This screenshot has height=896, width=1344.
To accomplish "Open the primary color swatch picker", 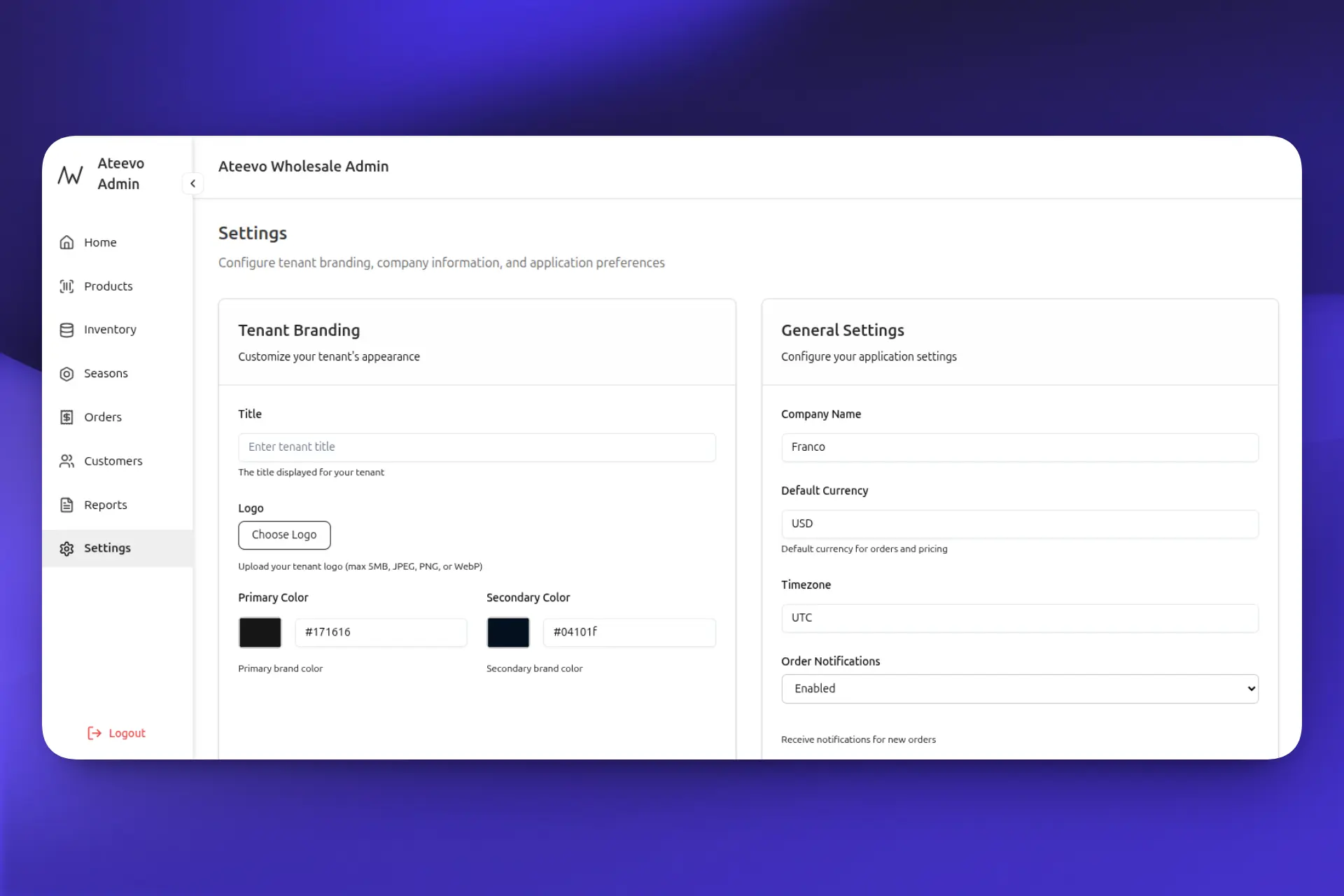I will (260, 632).
